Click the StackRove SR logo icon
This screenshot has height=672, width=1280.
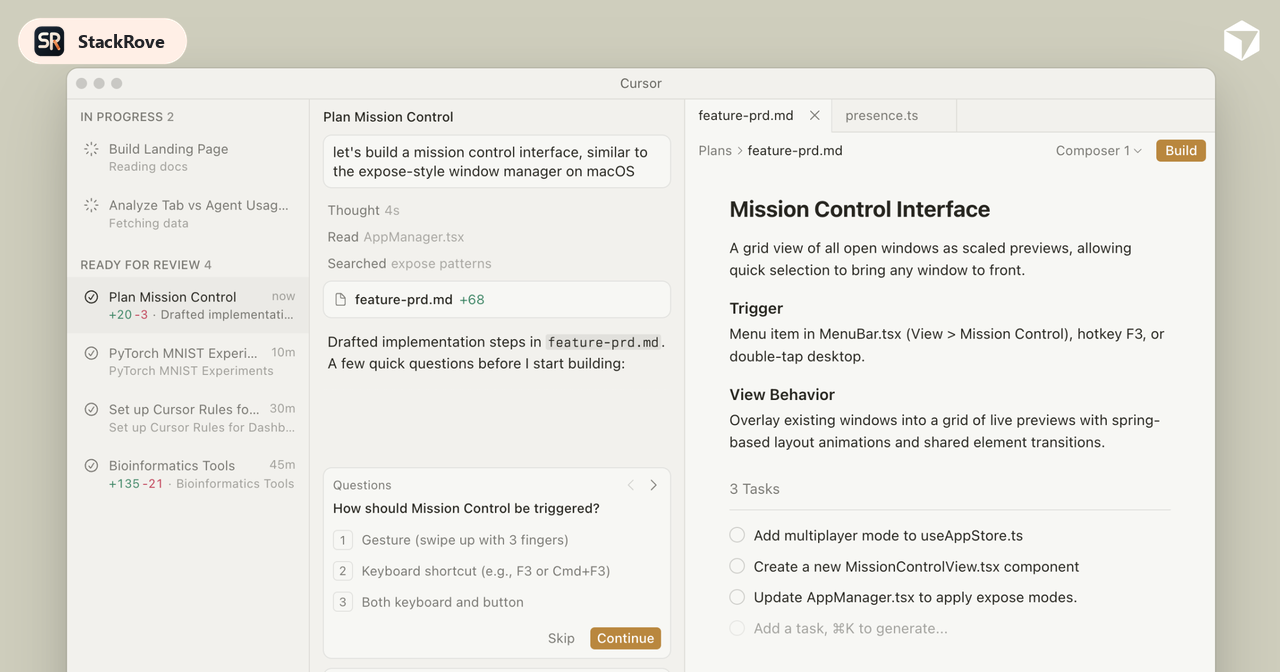pyautogui.click(x=46, y=41)
